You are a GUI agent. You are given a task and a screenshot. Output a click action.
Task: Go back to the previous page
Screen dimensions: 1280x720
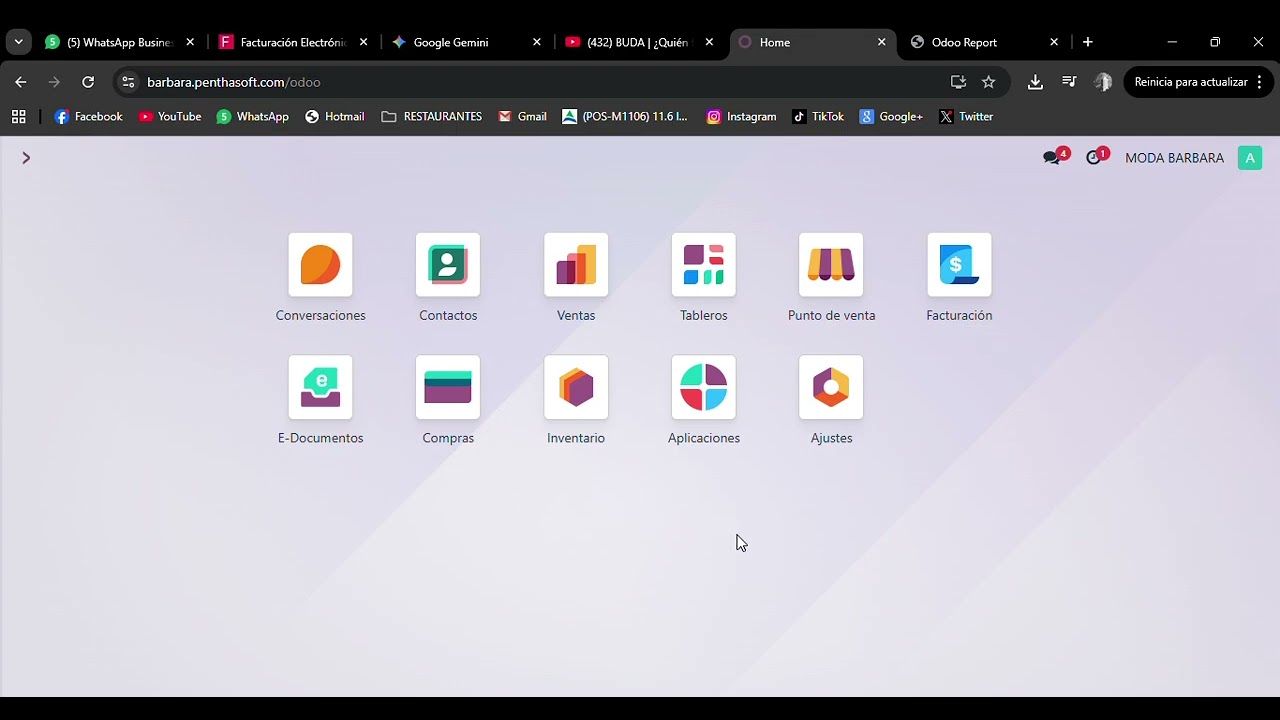[x=21, y=82]
